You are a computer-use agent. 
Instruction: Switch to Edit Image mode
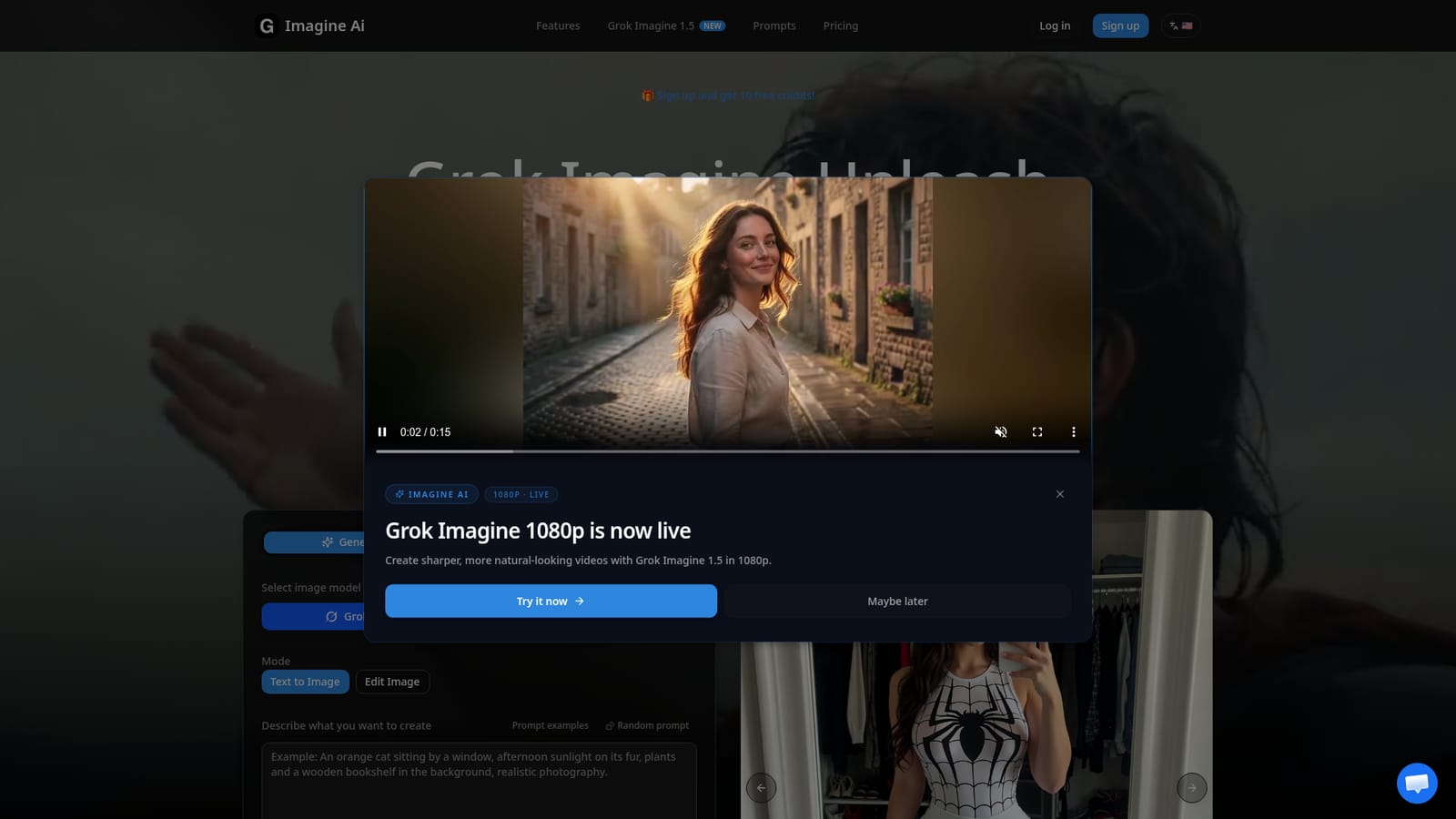tap(392, 682)
